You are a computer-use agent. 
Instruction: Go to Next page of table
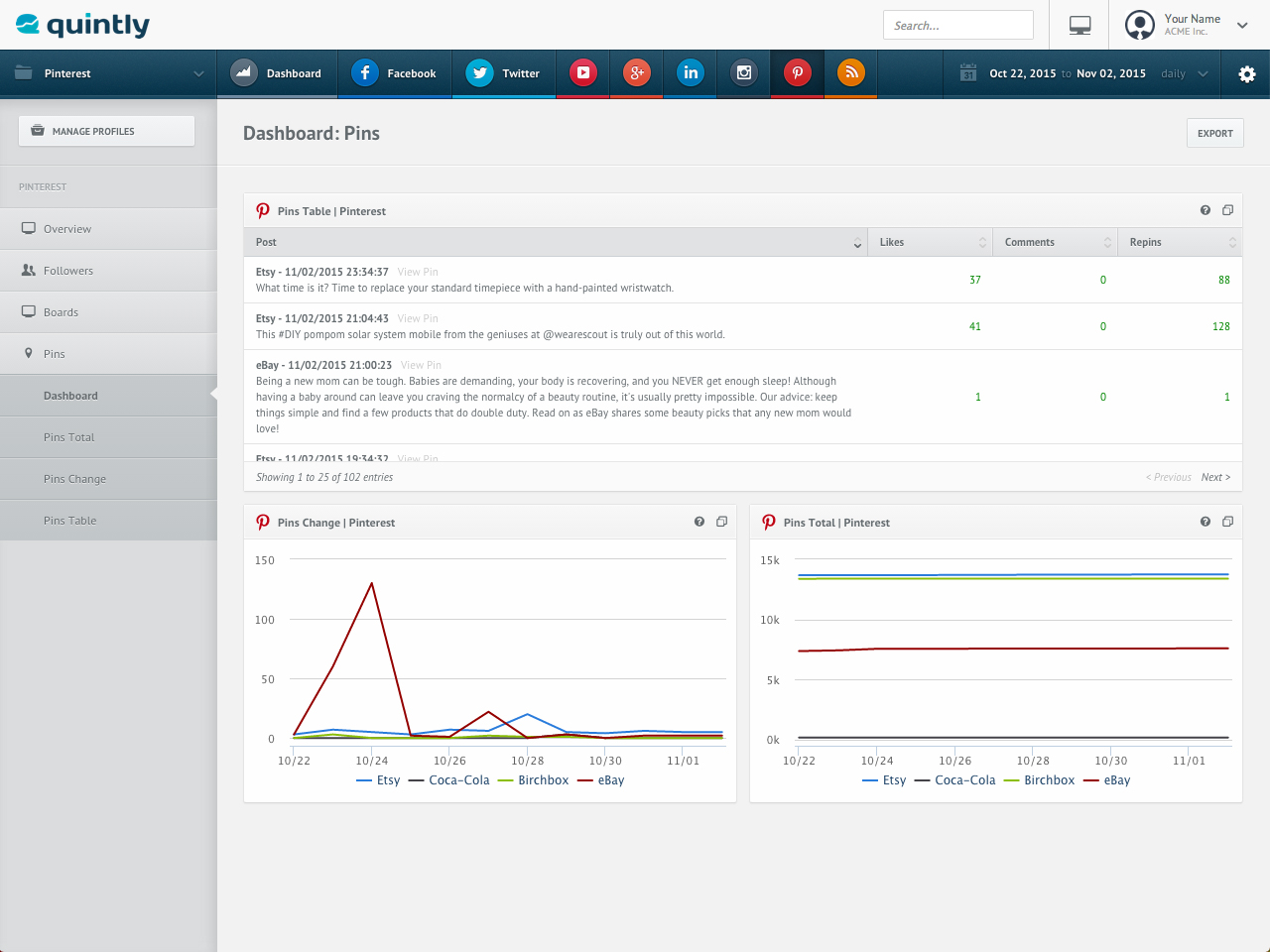(x=1215, y=477)
